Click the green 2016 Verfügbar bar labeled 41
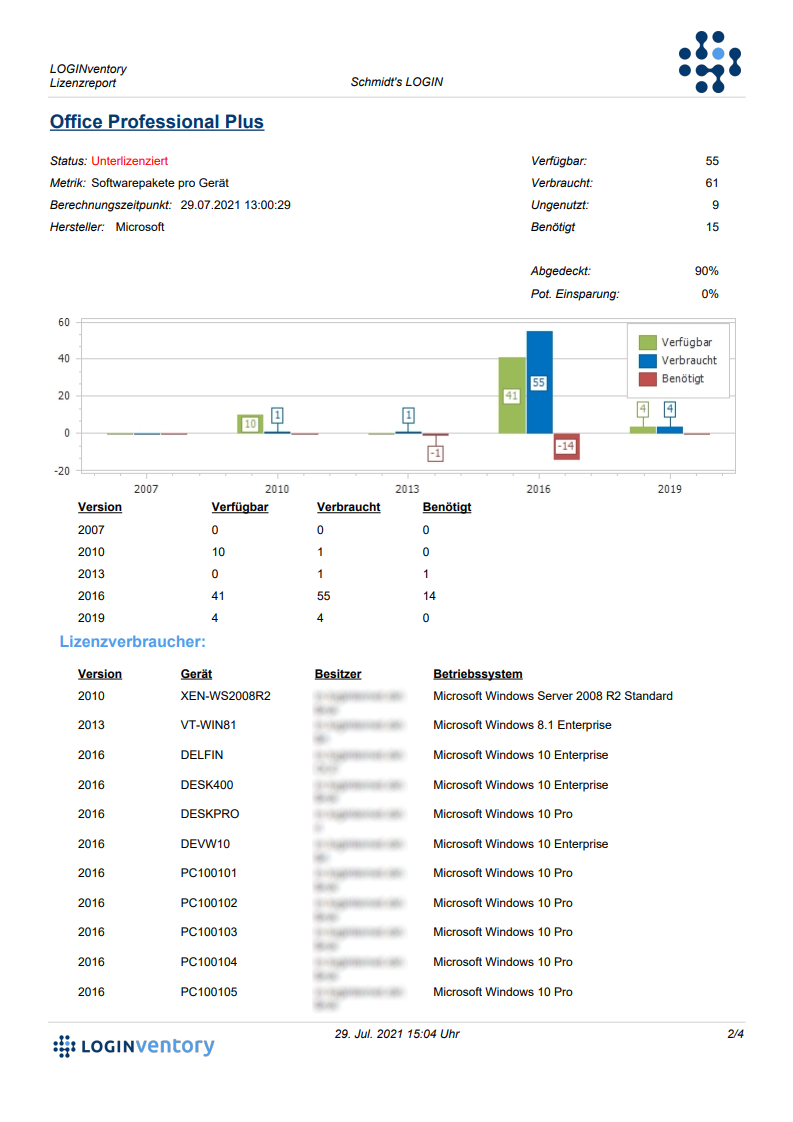This screenshot has width=793, height=1122. point(512,395)
